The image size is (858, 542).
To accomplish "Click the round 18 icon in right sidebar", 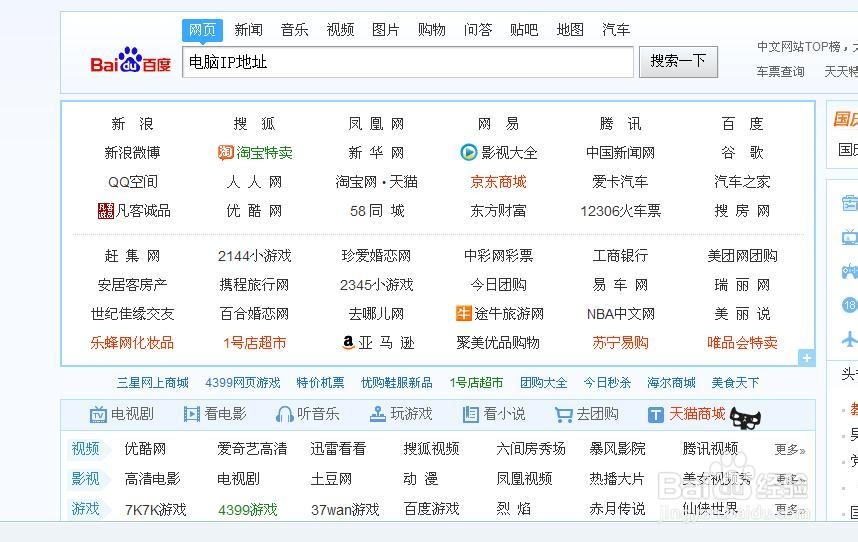I will 850,305.
